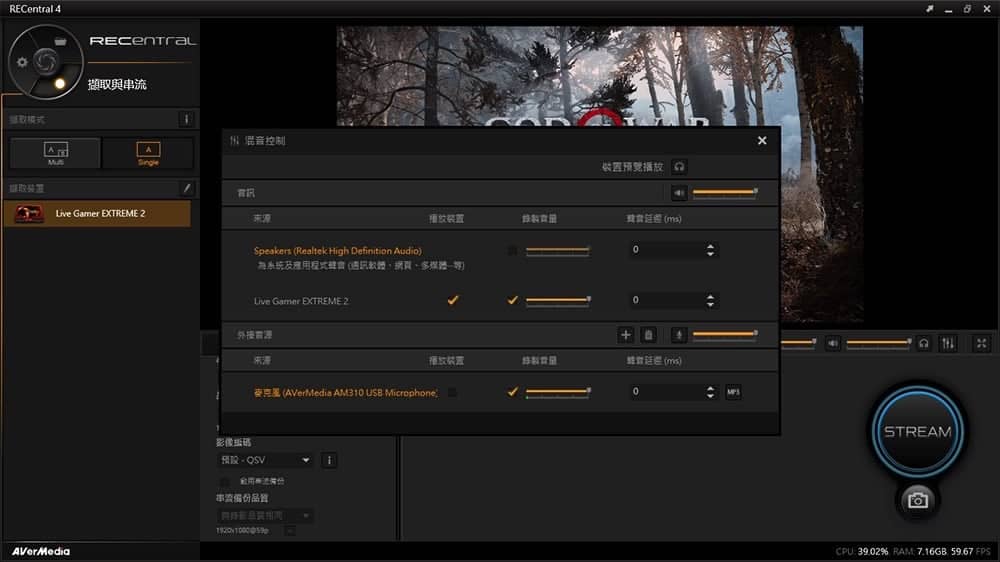Open settings gear on the mode dial

pos(22,62)
